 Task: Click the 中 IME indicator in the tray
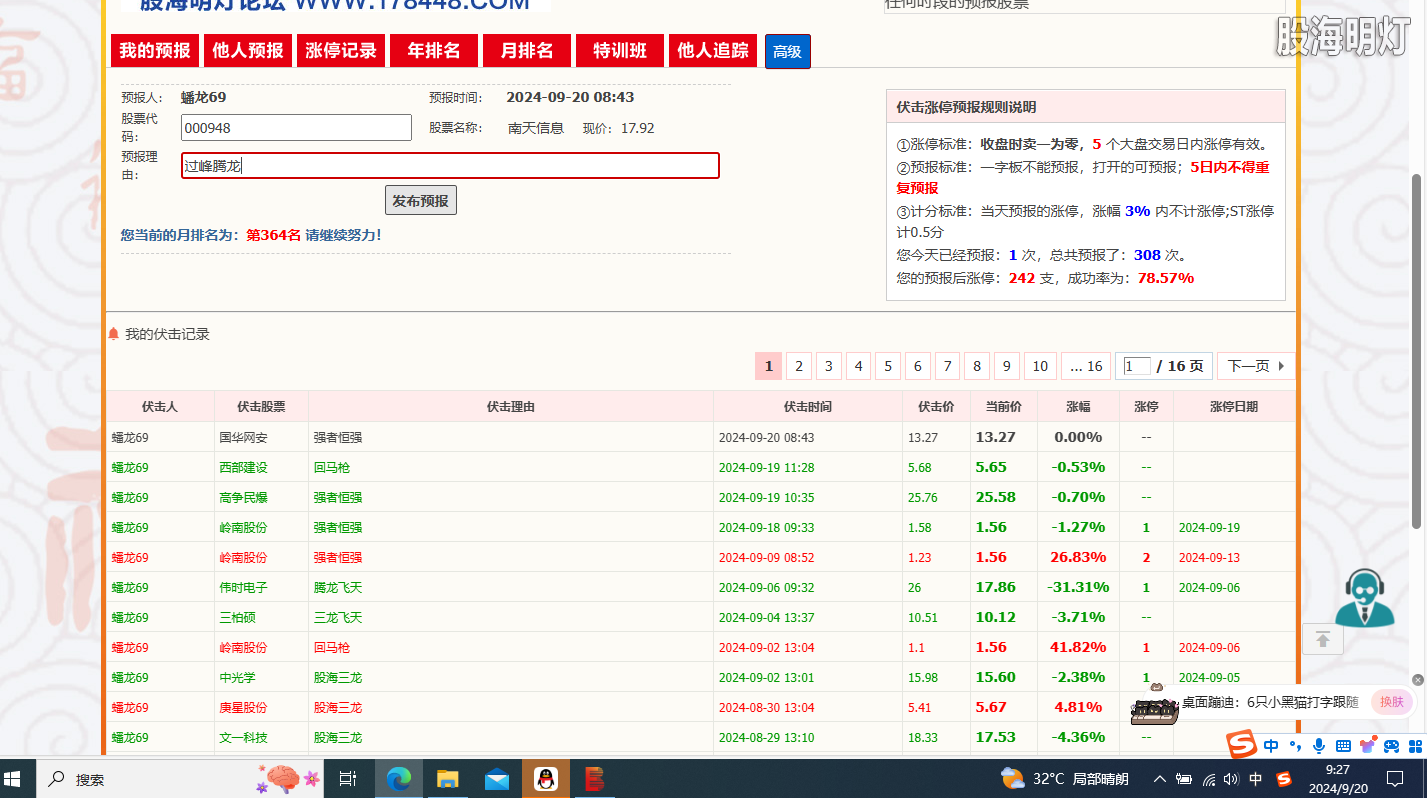[1256, 779]
